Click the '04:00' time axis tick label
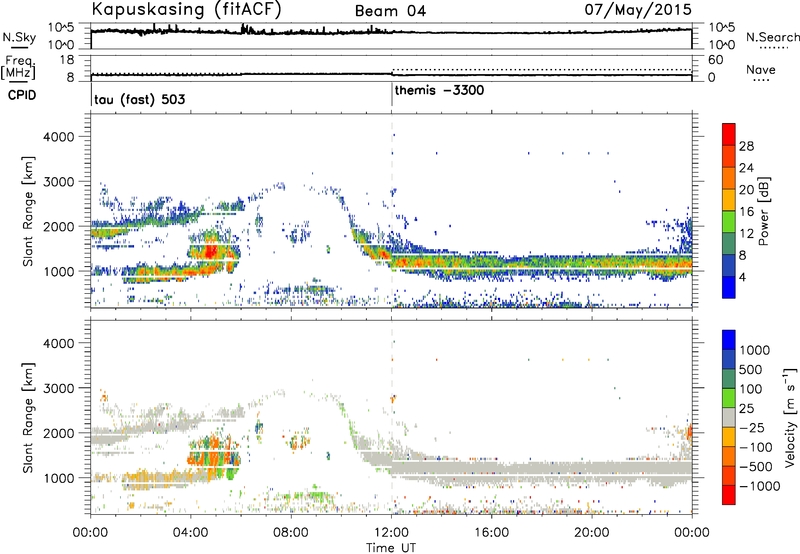 [x=191, y=533]
